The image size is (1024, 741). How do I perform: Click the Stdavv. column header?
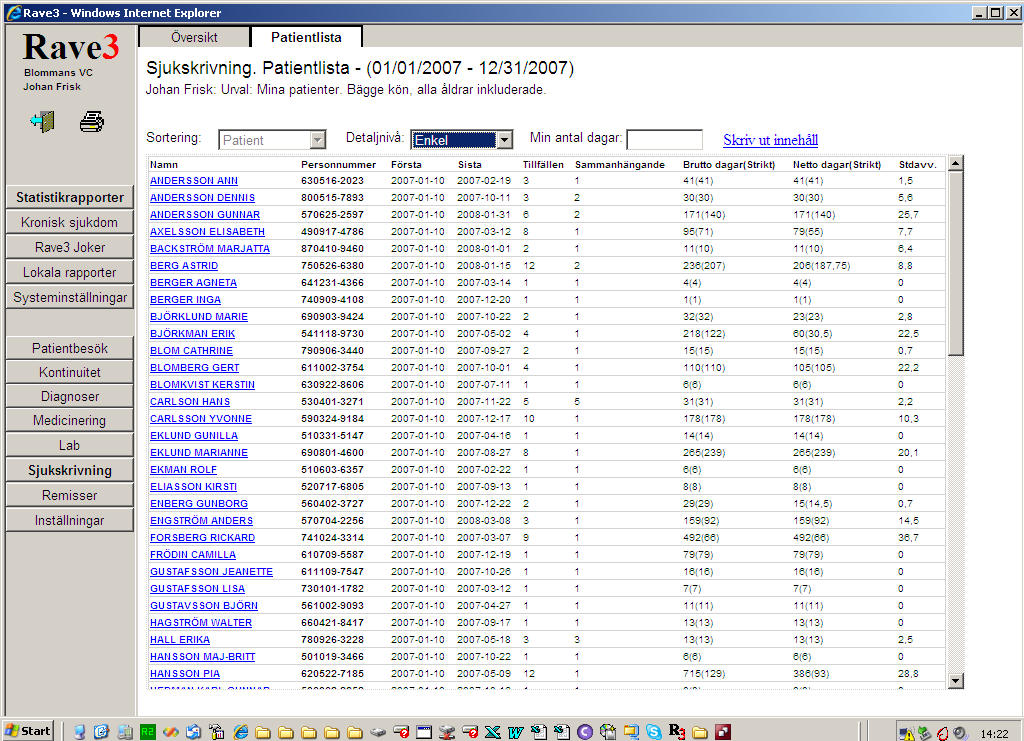click(918, 165)
